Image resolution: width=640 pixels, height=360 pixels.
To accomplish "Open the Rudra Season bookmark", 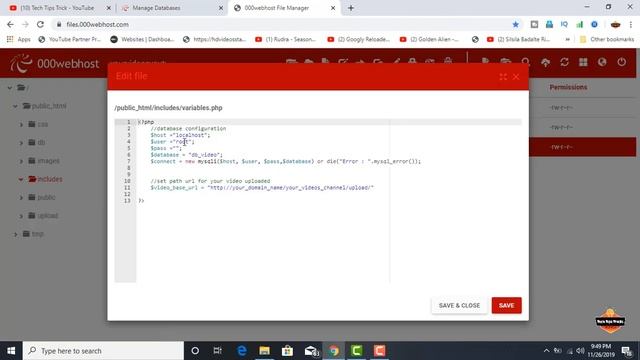I will click(285, 39).
